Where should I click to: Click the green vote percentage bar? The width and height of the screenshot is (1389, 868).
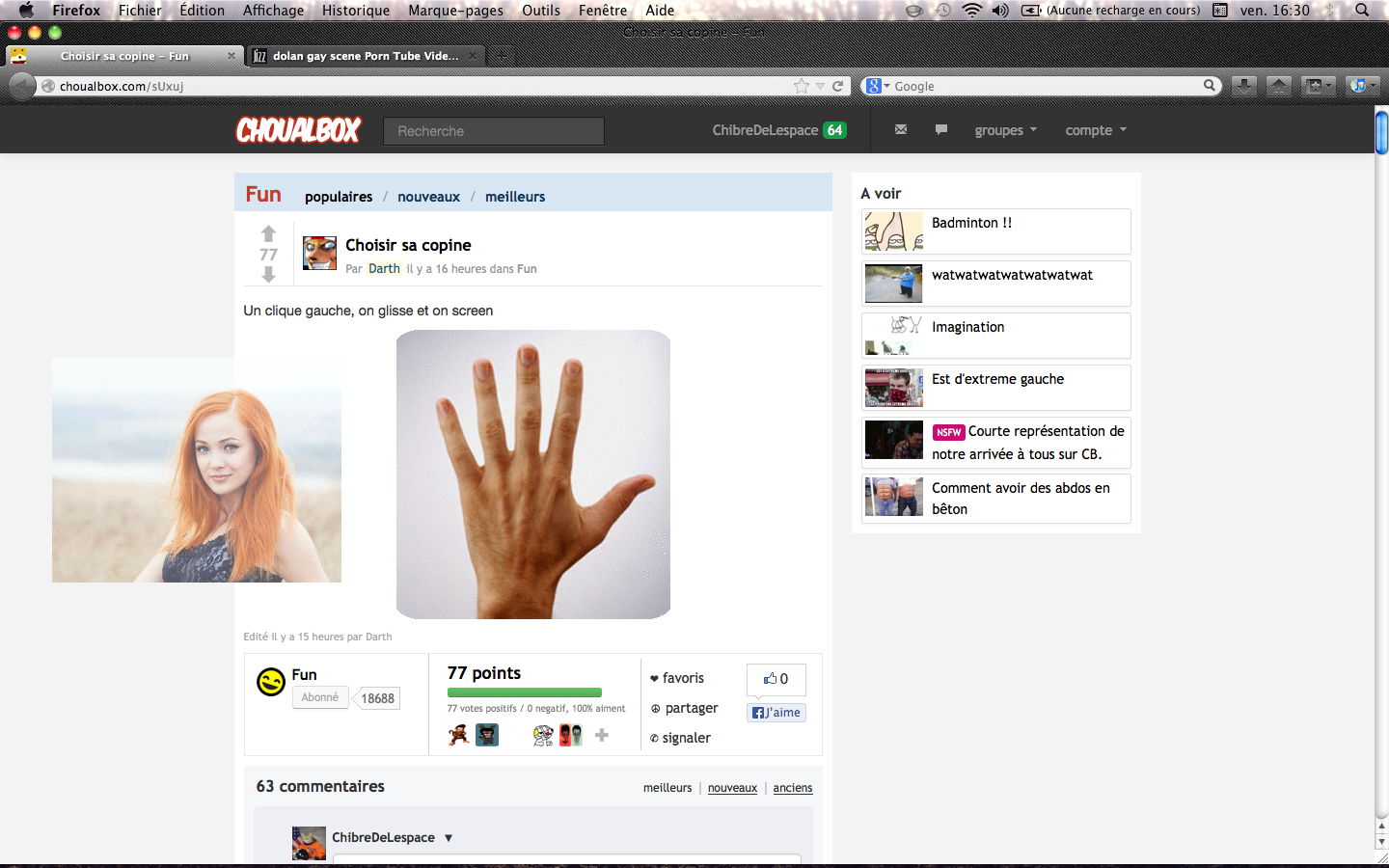pos(524,692)
